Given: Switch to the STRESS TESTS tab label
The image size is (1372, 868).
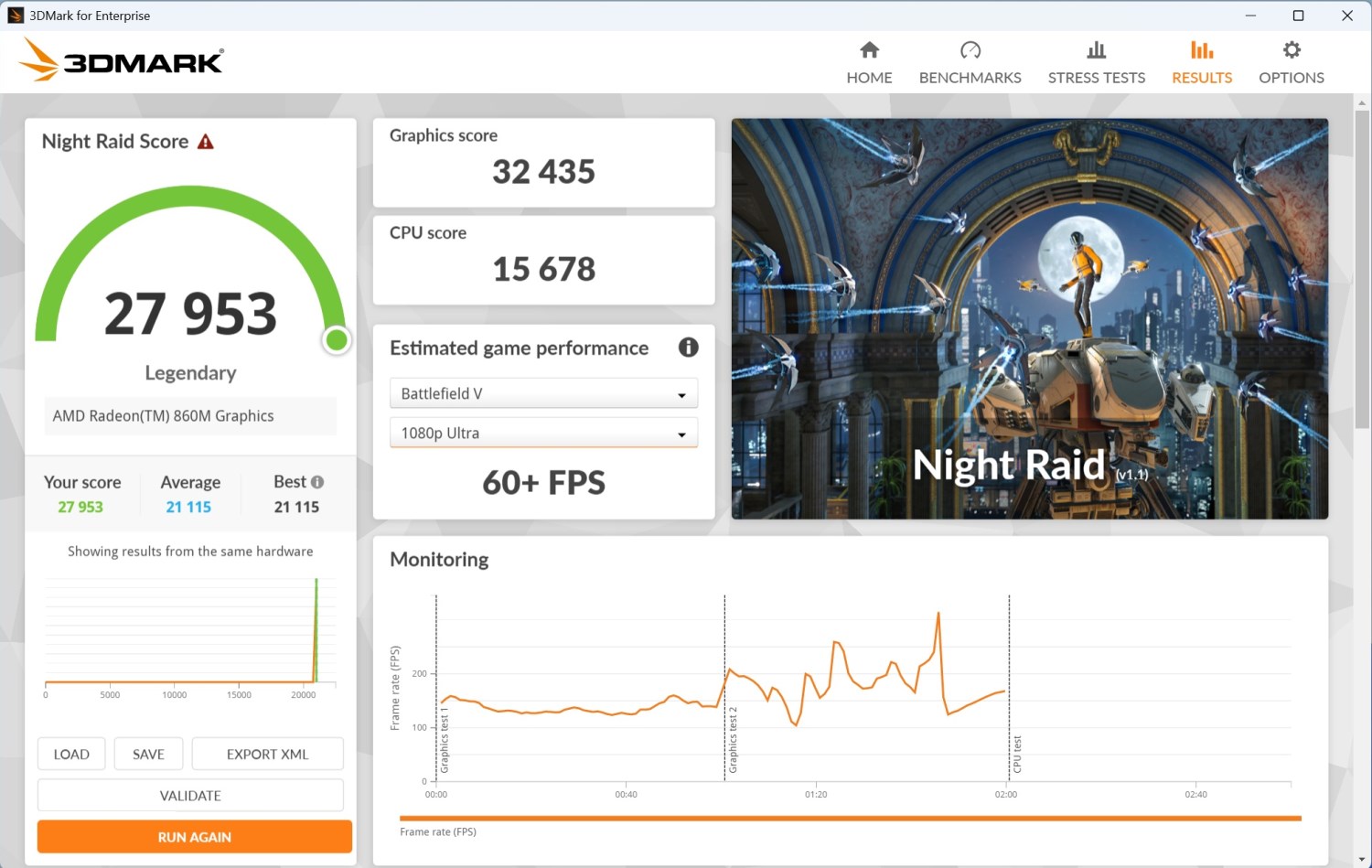Looking at the screenshot, I should coord(1096,78).
